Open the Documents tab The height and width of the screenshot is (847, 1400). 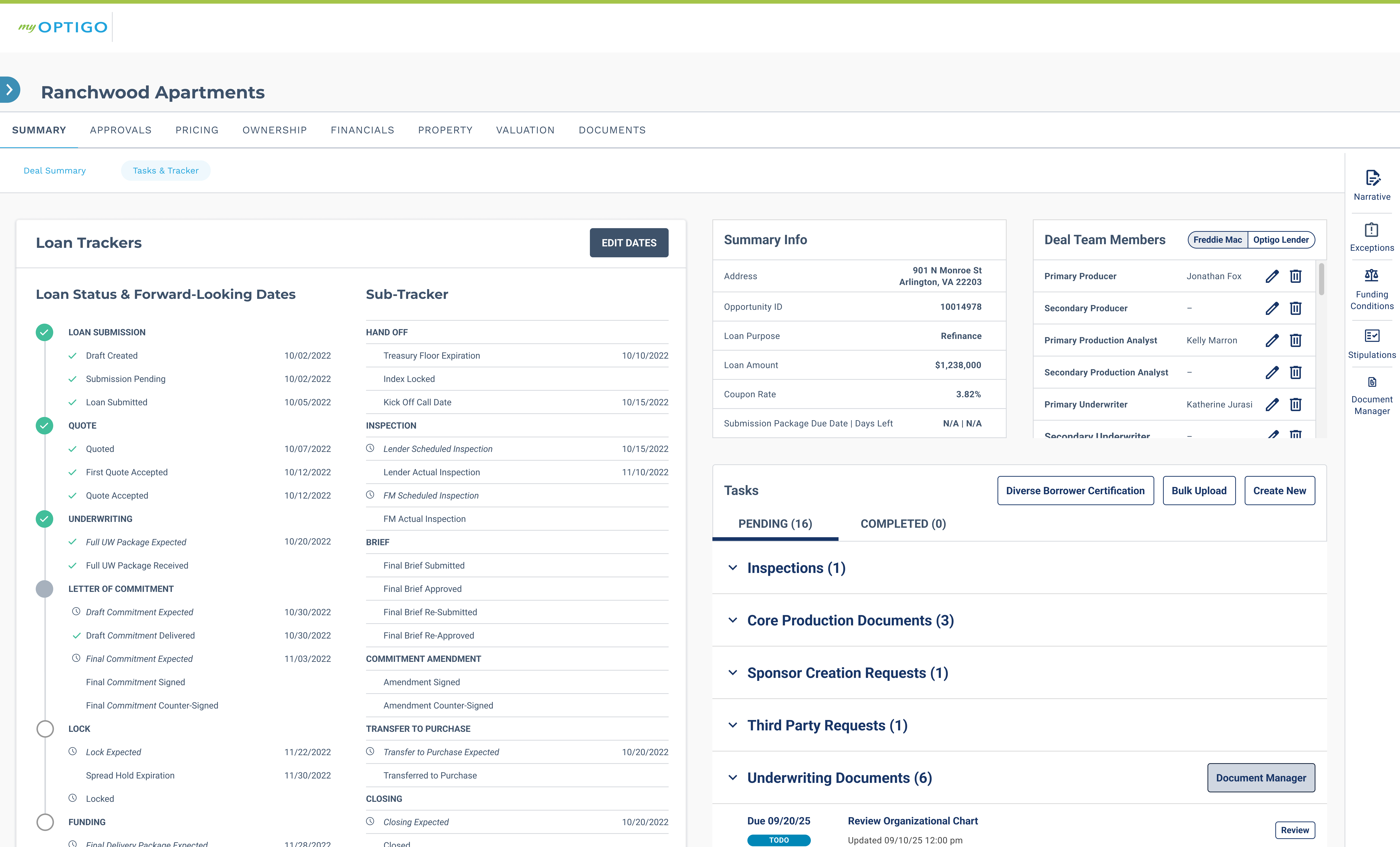tap(612, 130)
